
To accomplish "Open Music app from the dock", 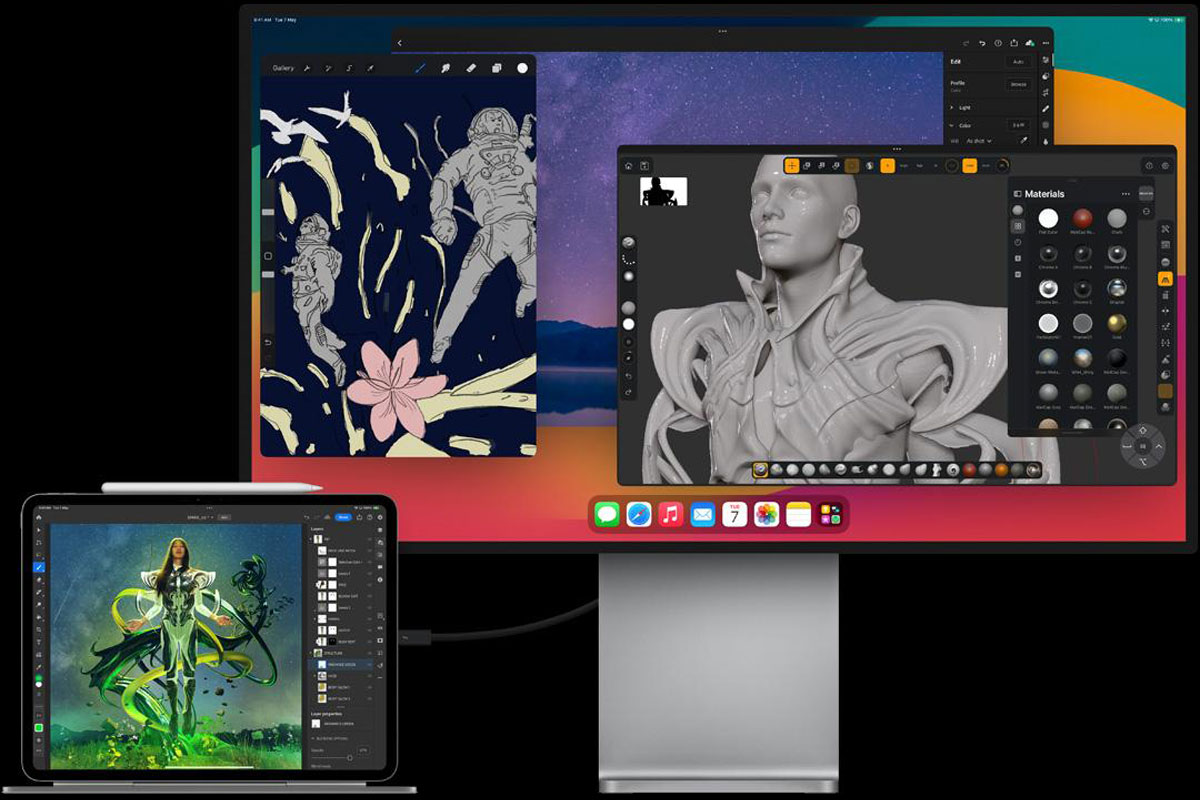I will pyautogui.click(x=671, y=514).
